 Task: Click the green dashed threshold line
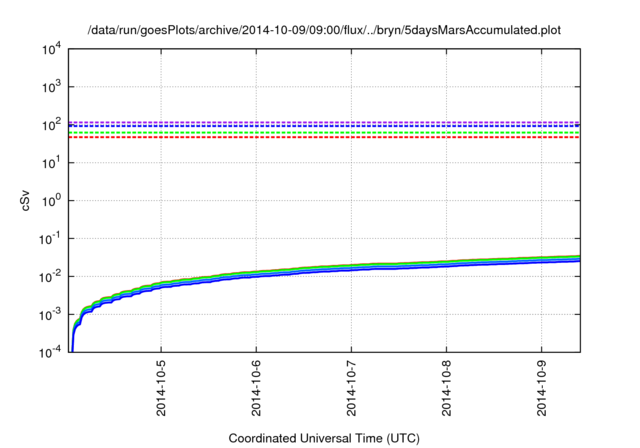point(324,133)
